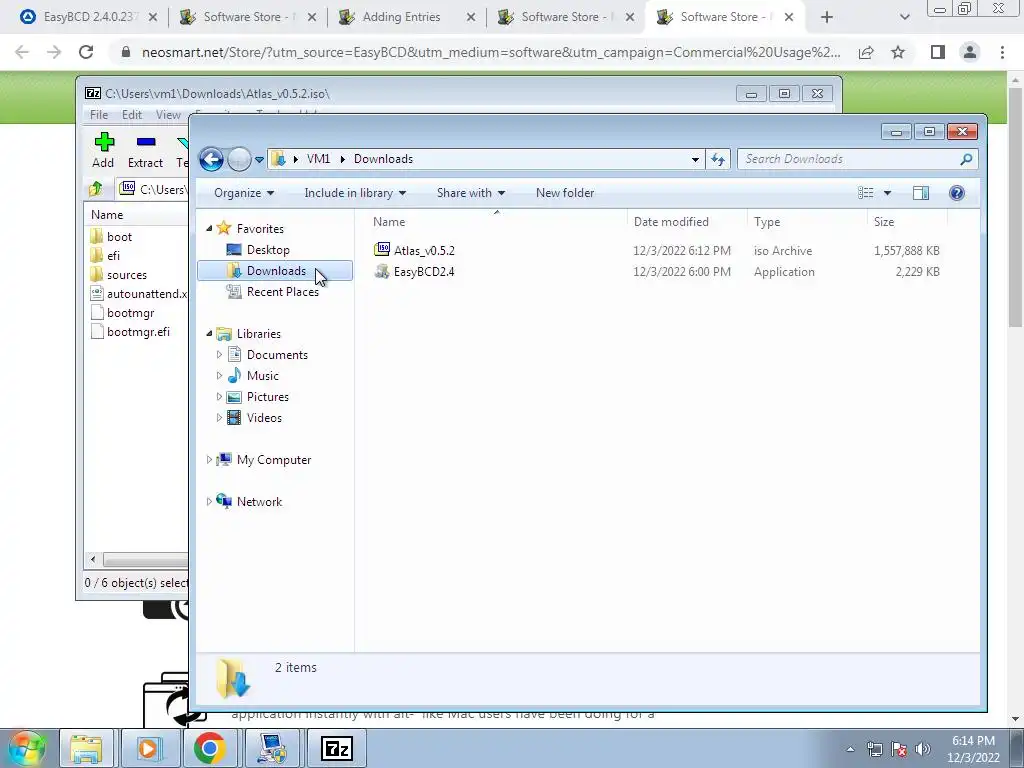1024x768 pixels.
Task: Open a new browser tab
Action: coord(827,18)
